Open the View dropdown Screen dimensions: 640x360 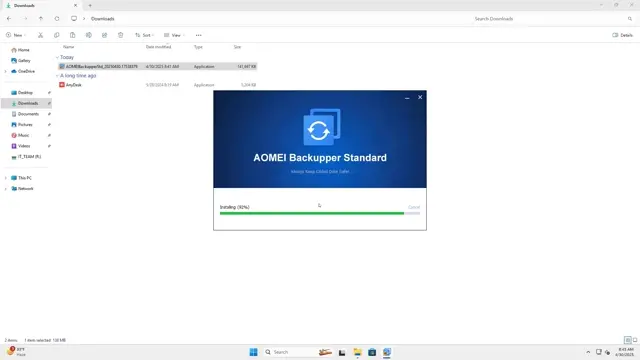click(x=174, y=35)
